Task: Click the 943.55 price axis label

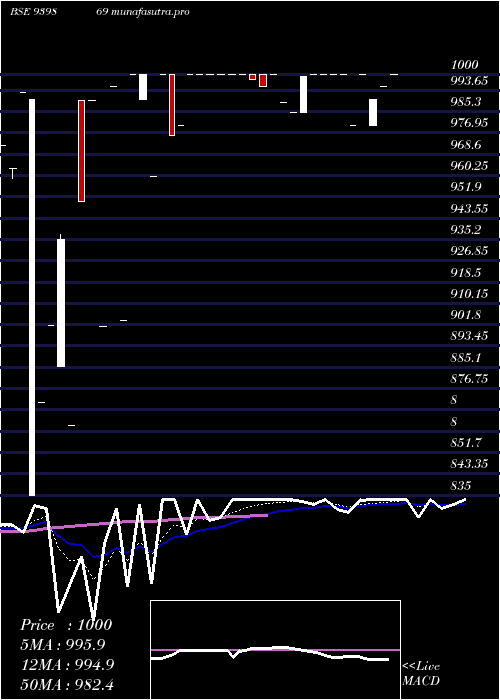Action: coord(469,208)
